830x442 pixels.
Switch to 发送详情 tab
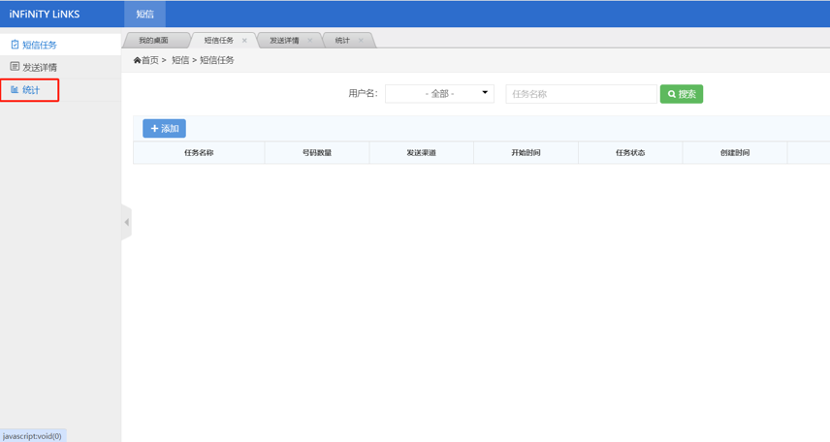284,41
